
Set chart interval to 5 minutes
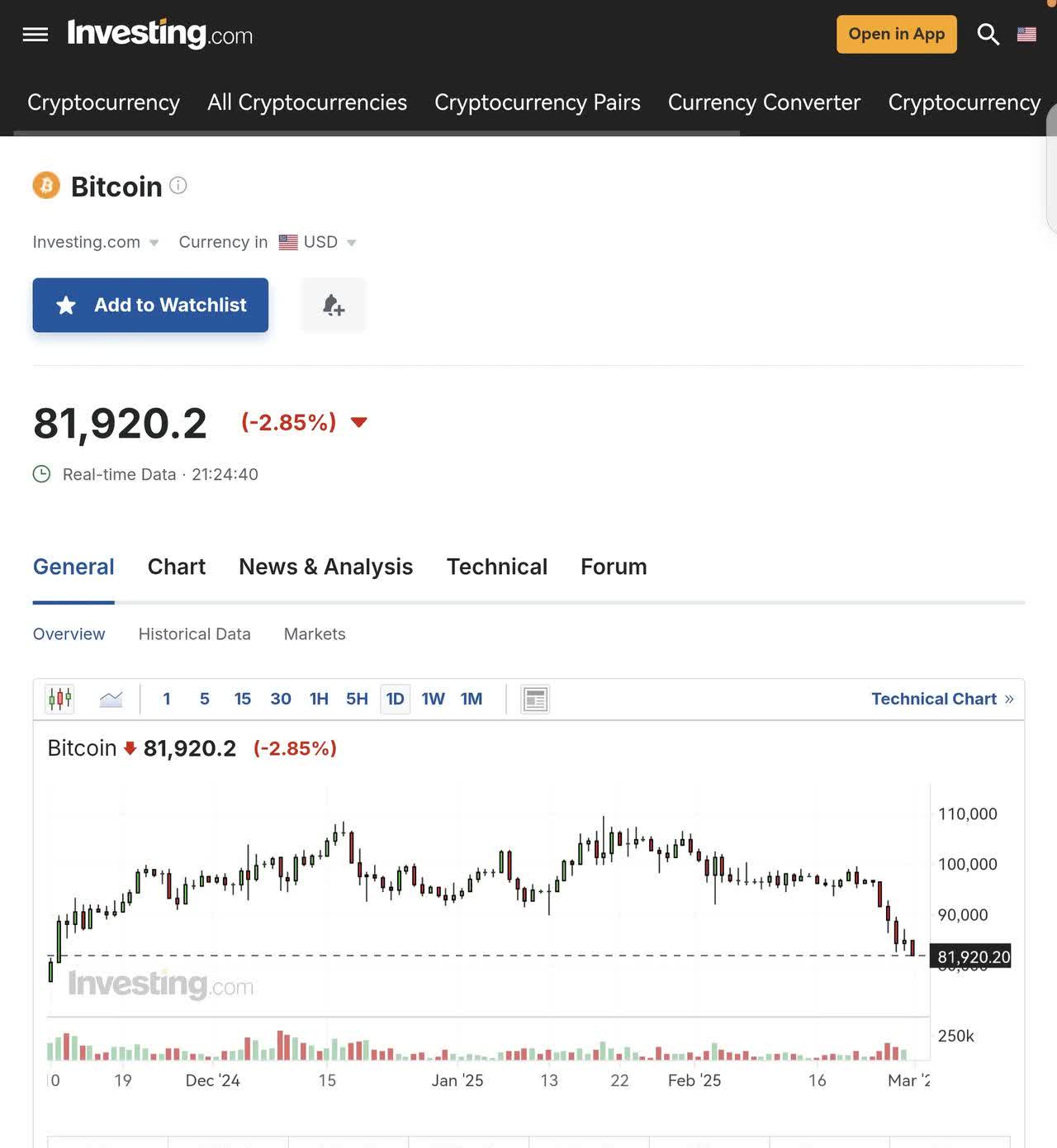coord(205,699)
